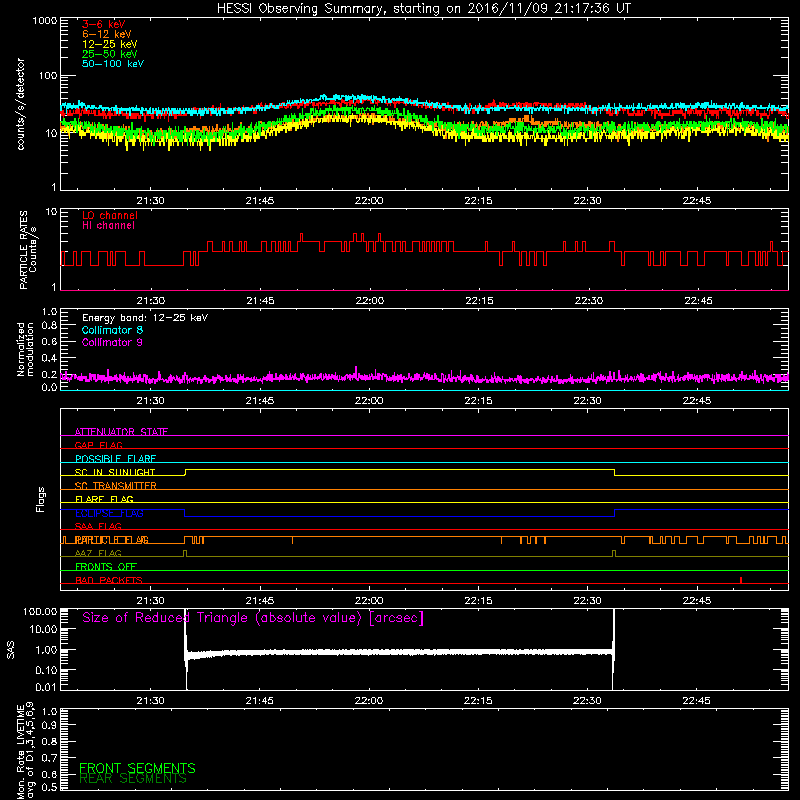The height and width of the screenshot is (800, 800).
Task: Click 22:00 tick label under the counts plot
Action: click(369, 201)
